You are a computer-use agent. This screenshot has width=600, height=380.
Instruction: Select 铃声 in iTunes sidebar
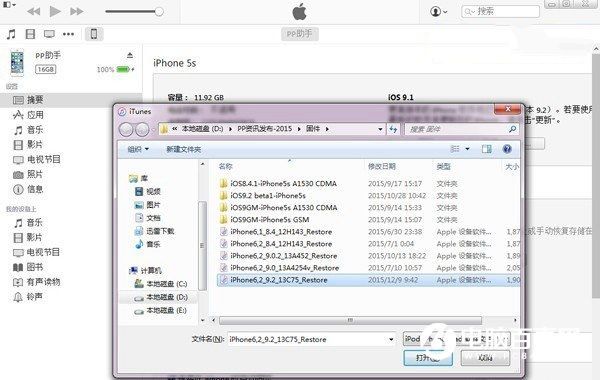pos(35,297)
